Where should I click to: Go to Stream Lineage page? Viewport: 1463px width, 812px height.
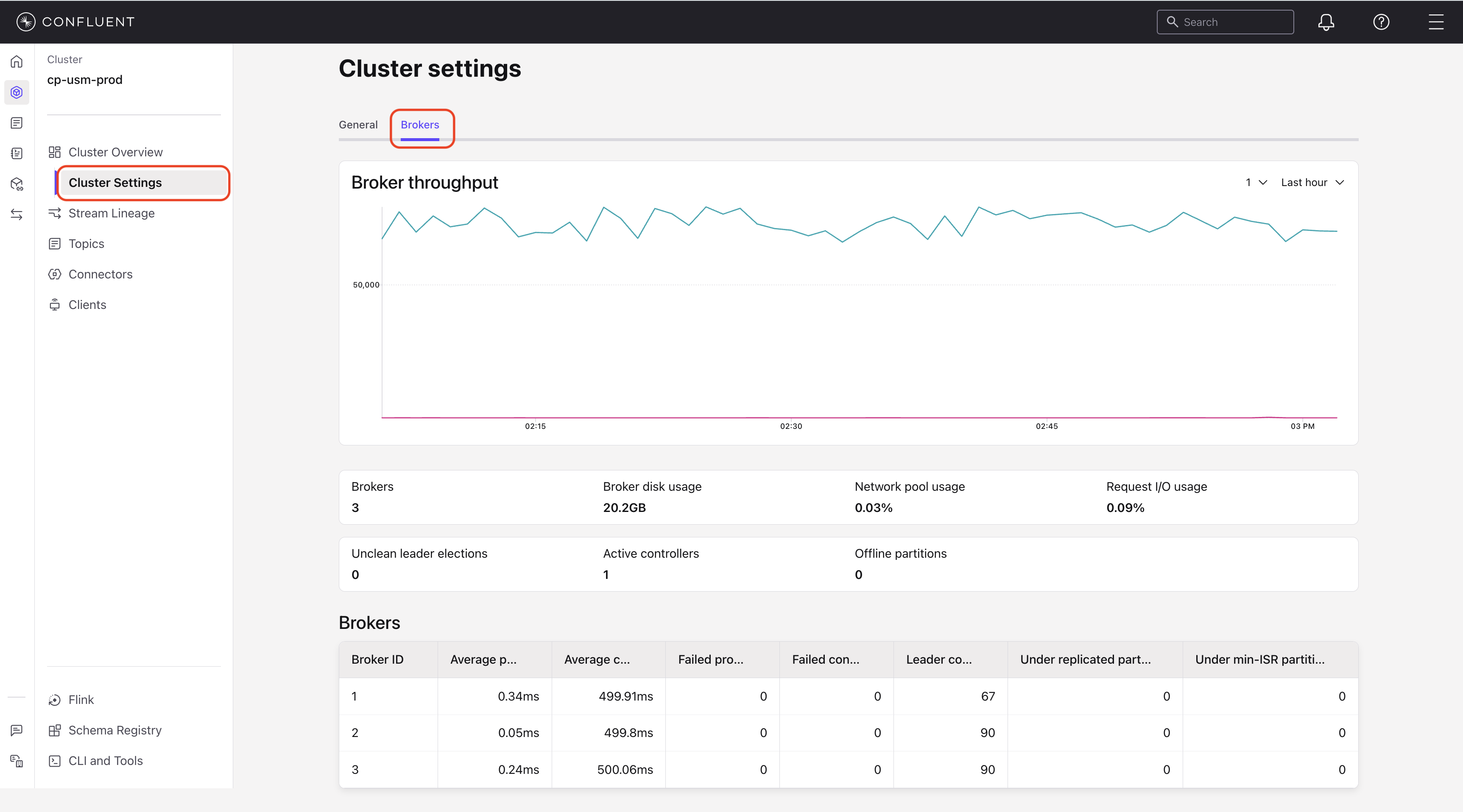(111, 213)
